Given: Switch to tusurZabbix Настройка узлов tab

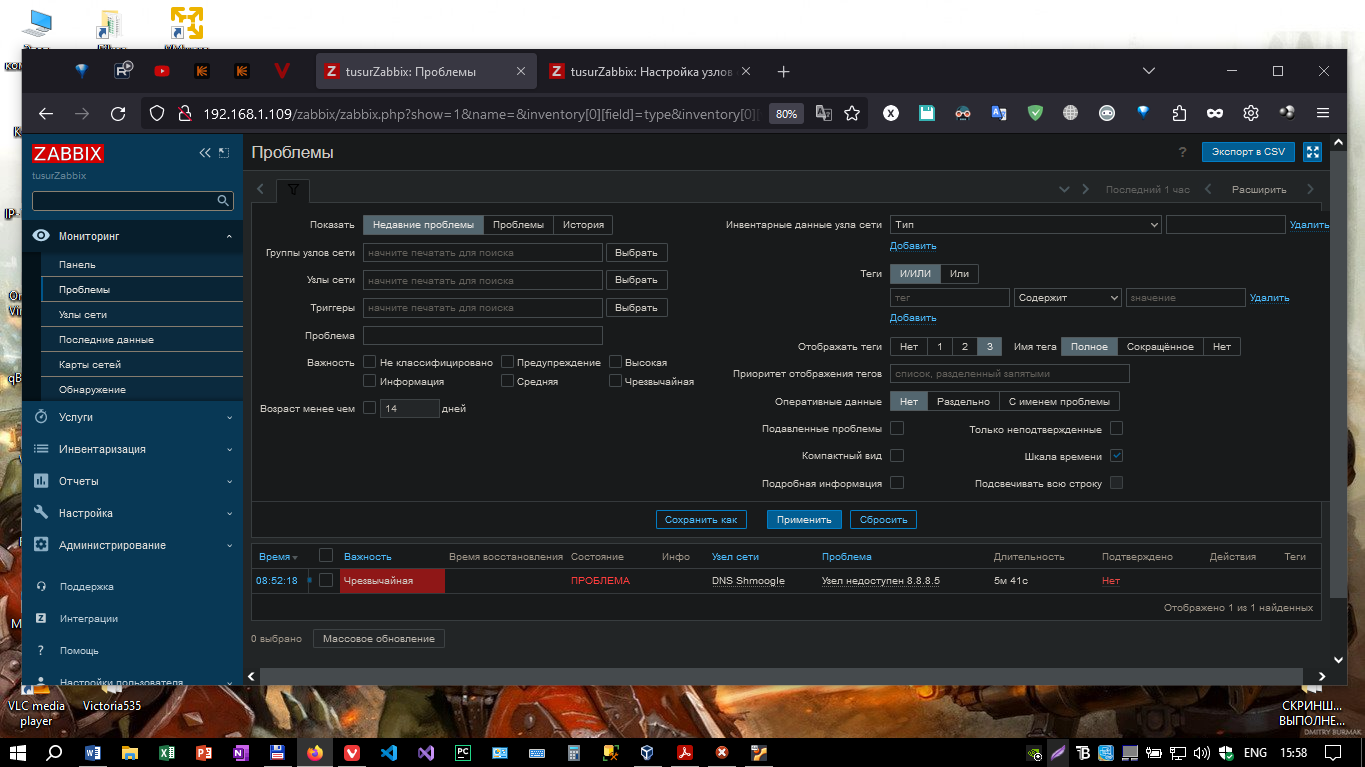Looking at the screenshot, I should 651,72.
